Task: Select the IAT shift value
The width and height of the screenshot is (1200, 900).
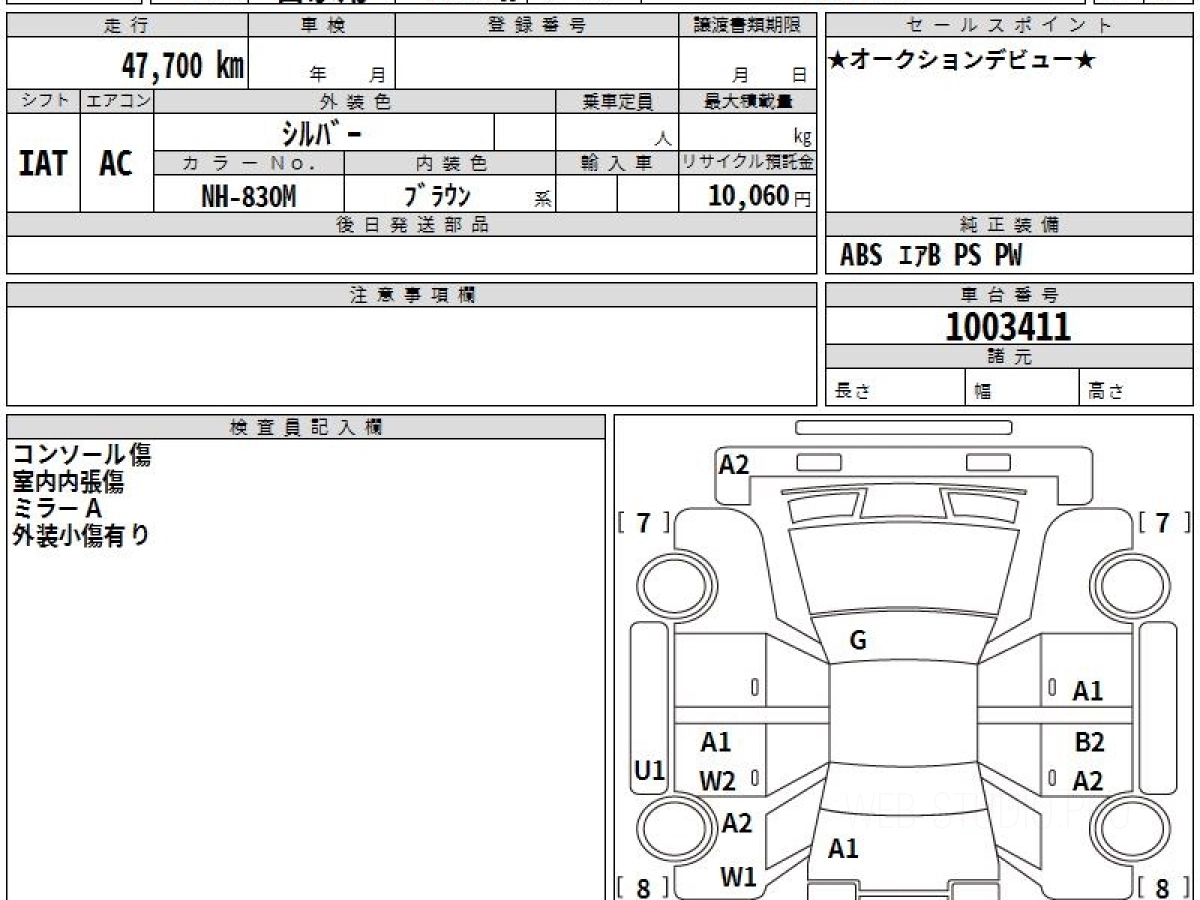Action: pos(43,164)
